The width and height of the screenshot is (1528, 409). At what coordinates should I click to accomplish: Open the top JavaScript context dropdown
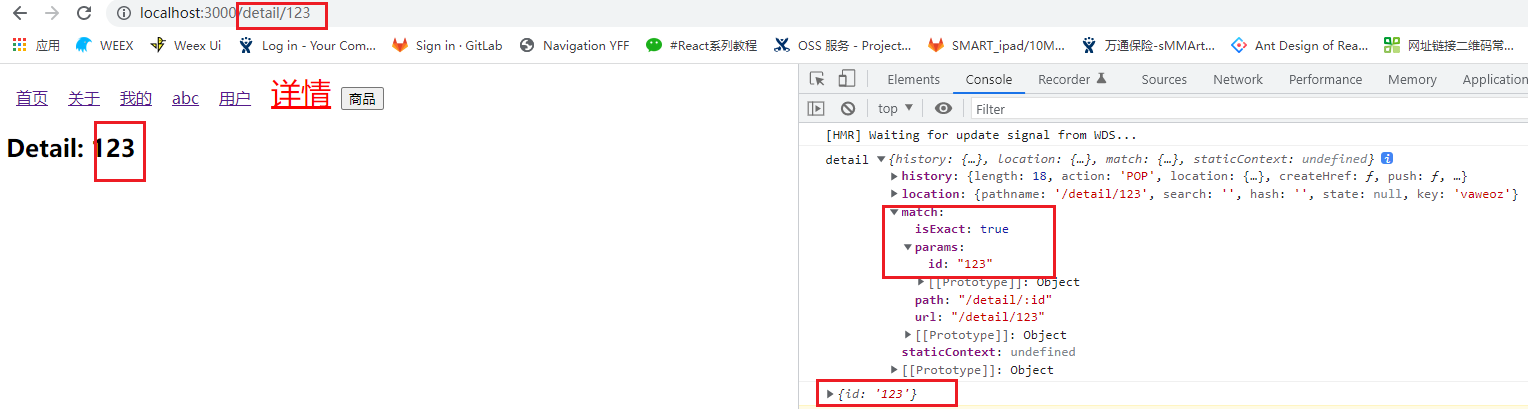(896, 108)
